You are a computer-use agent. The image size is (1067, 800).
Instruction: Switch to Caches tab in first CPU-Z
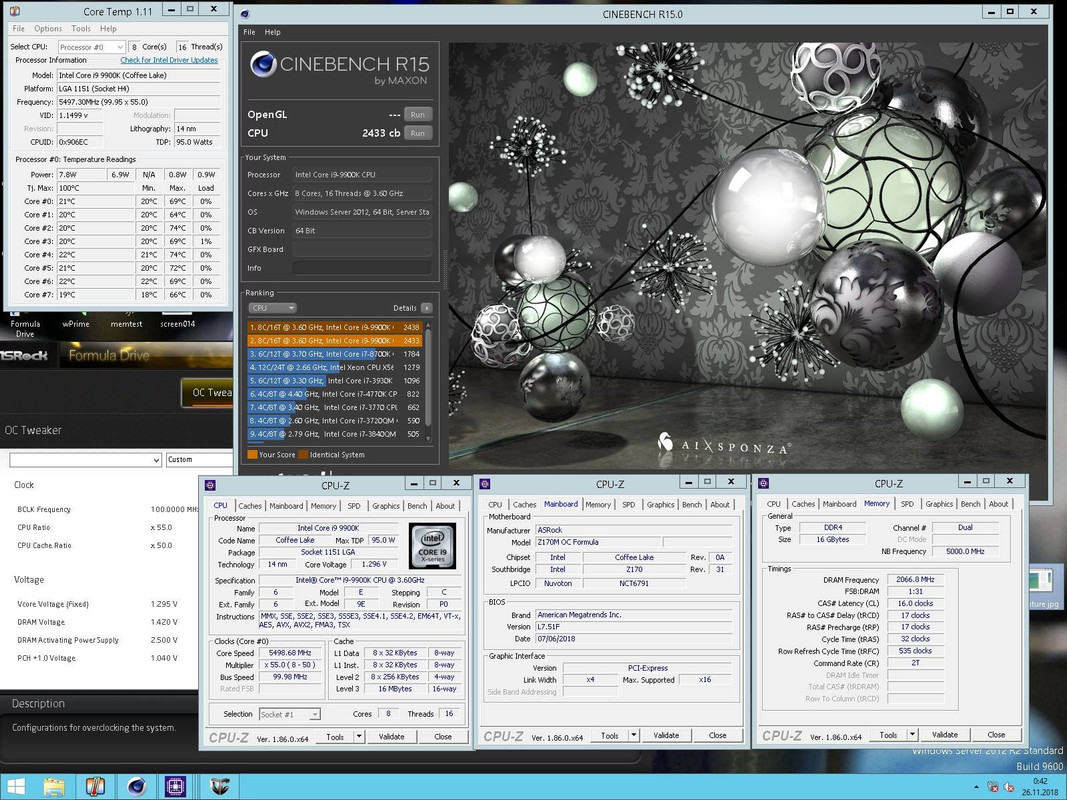pyautogui.click(x=250, y=506)
